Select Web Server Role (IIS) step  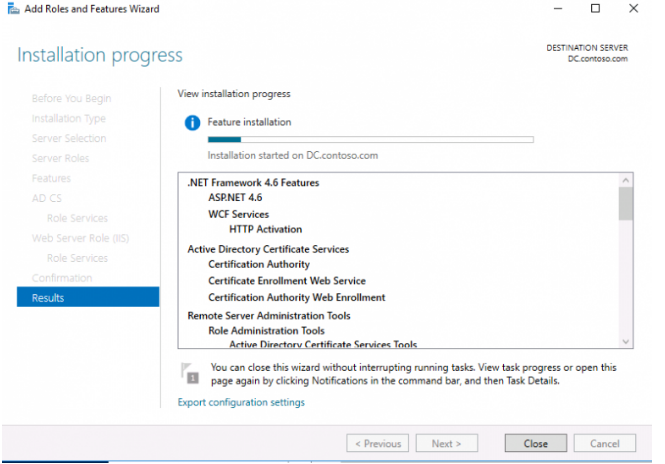tap(81, 238)
